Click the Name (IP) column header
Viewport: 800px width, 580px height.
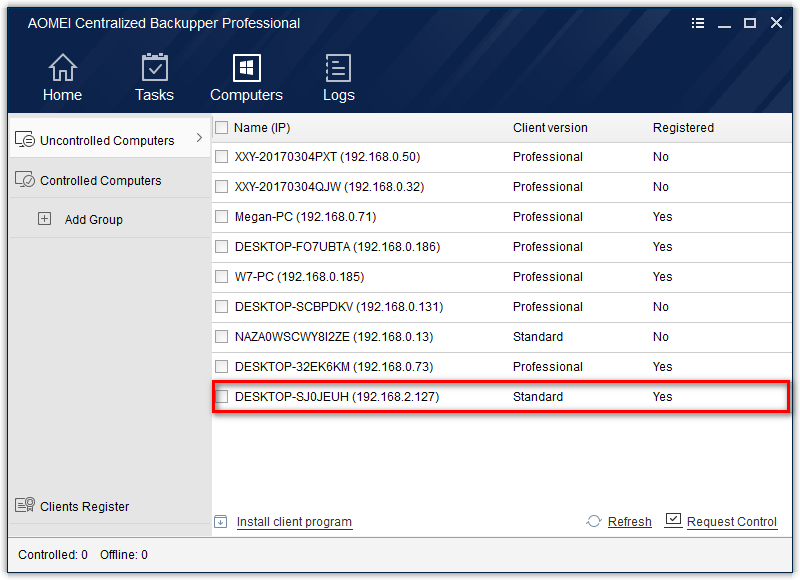(x=262, y=128)
